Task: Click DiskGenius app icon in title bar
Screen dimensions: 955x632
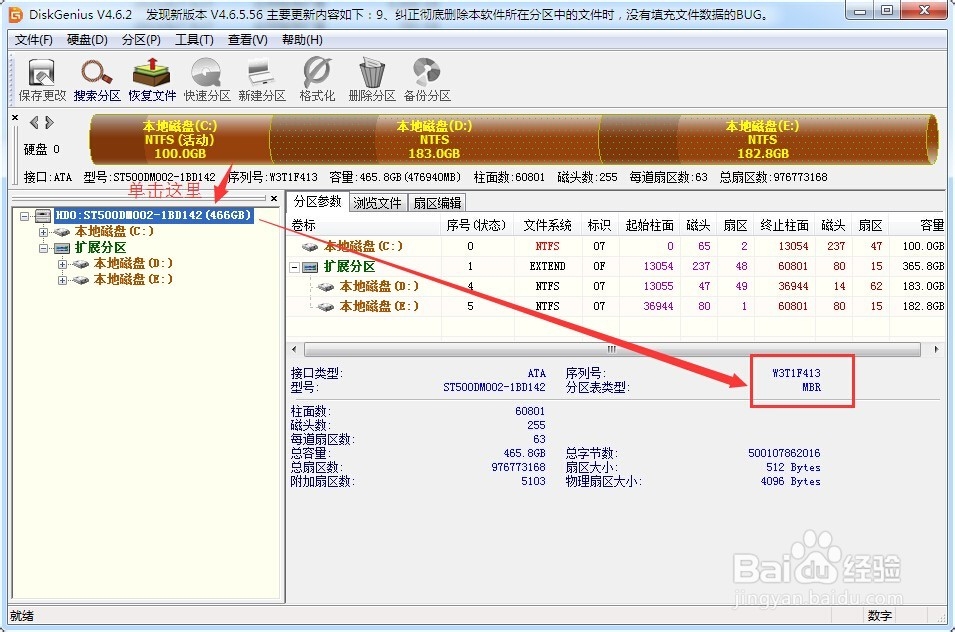Action: (x=16, y=14)
